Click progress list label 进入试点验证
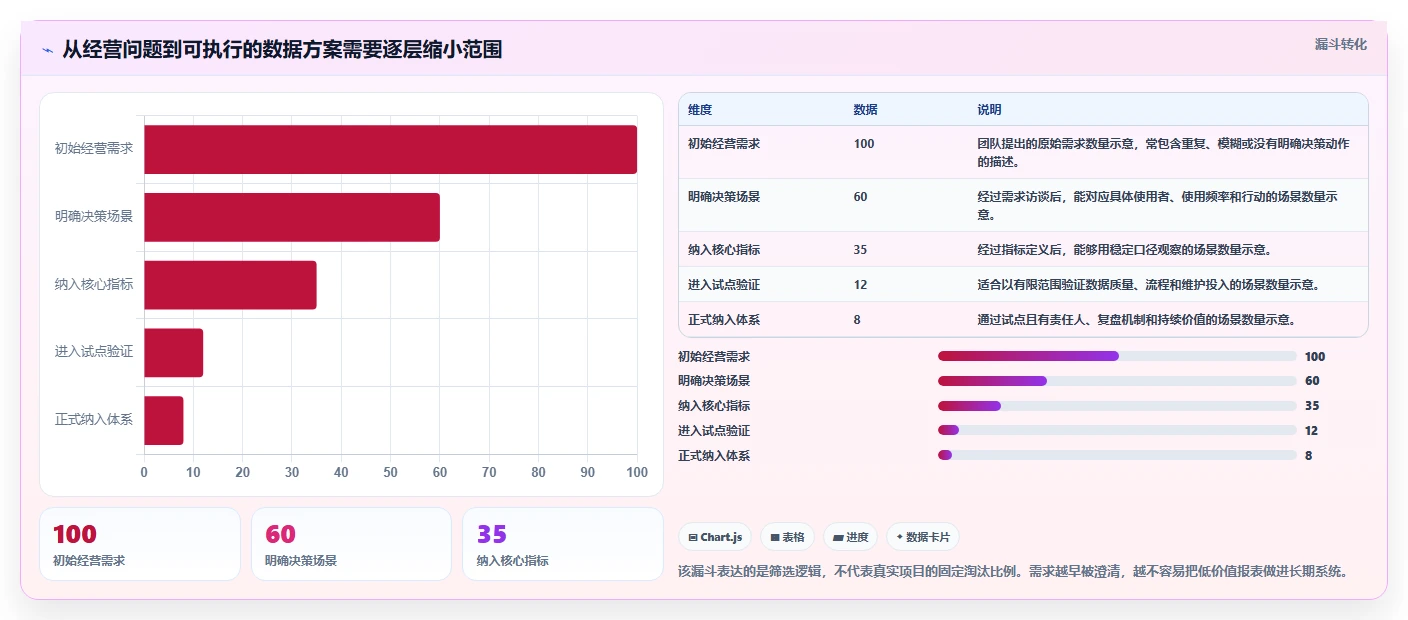This screenshot has height=620, width=1408. [714, 431]
